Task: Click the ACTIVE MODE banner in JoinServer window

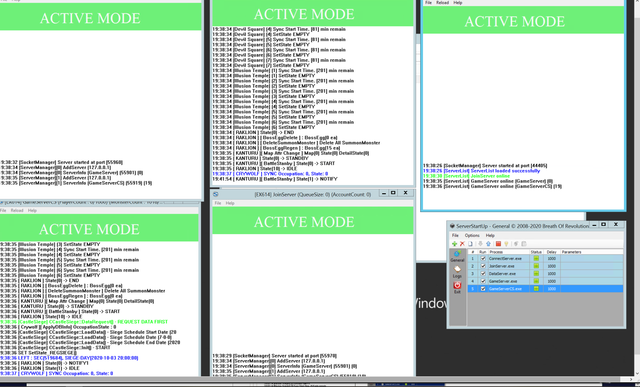Action: (x=313, y=221)
